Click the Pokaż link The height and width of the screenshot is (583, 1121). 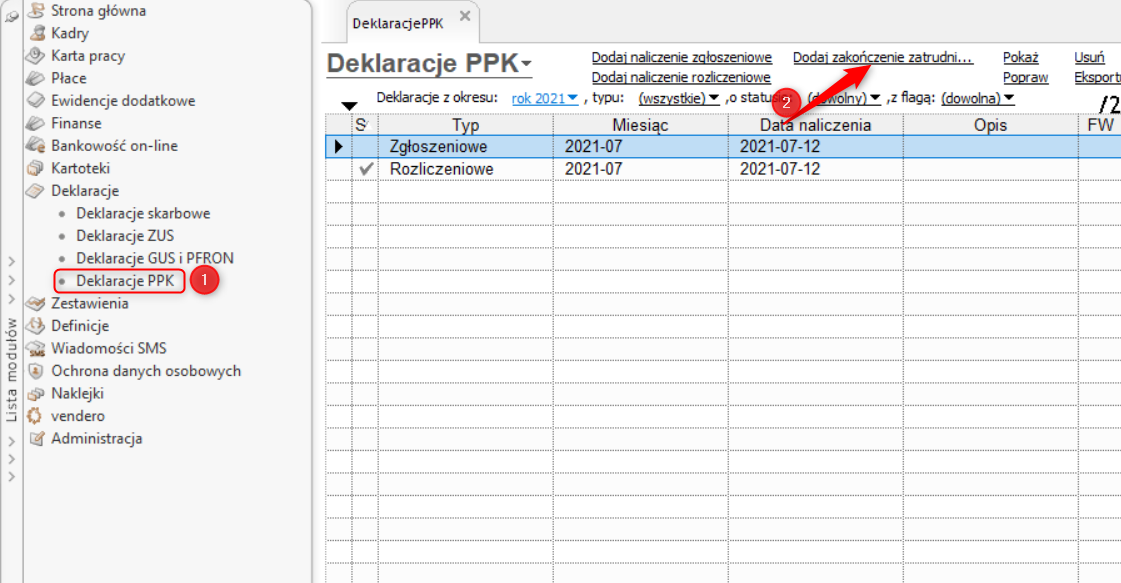pyautogui.click(x=1020, y=57)
